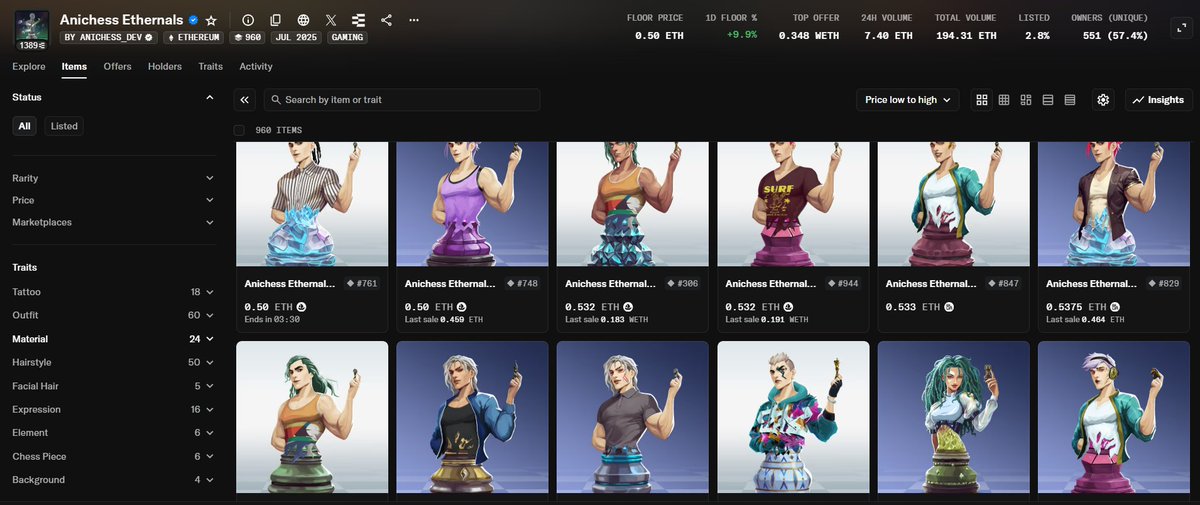Expand the Price filter
The width and height of the screenshot is (1200, 505).
pos(114,200)
